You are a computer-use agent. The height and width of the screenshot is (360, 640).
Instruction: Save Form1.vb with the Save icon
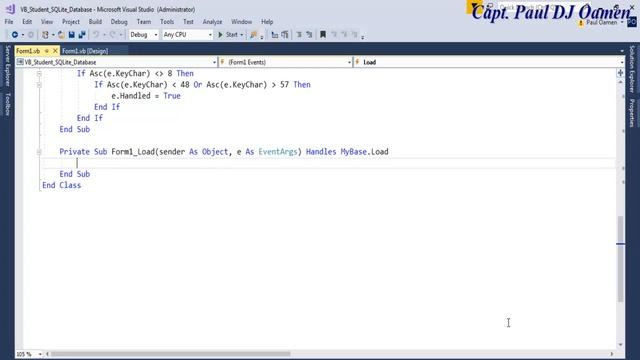[71, 35]
